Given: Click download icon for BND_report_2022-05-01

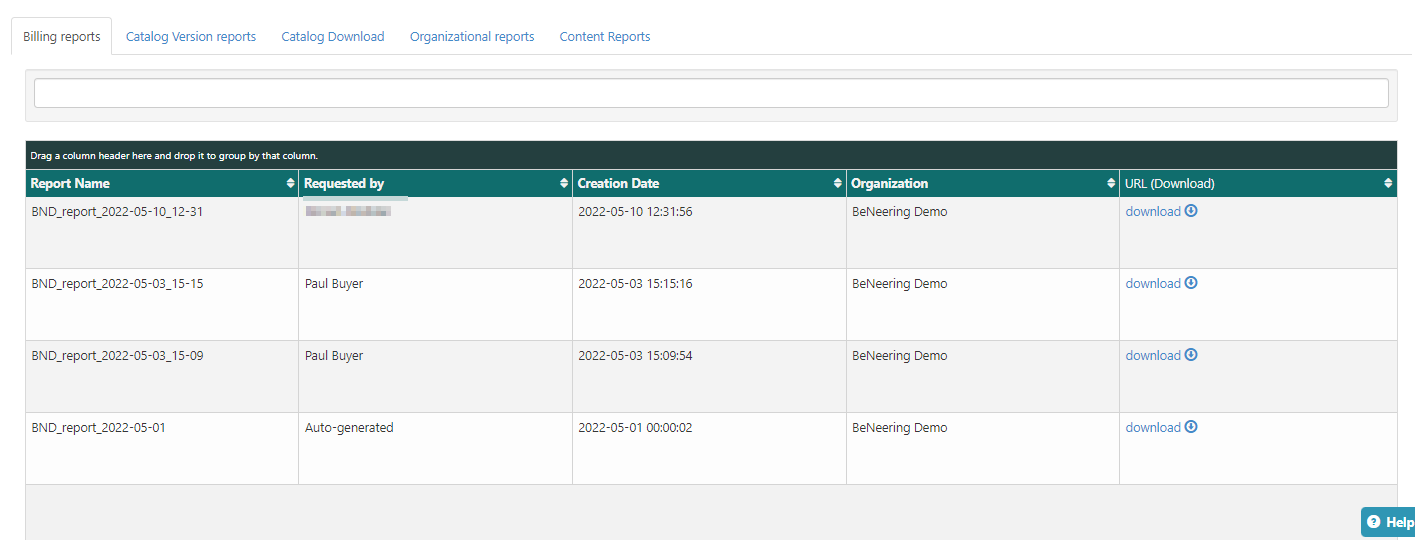Looking at the screenshot, I should click(x=1191, y=427).
